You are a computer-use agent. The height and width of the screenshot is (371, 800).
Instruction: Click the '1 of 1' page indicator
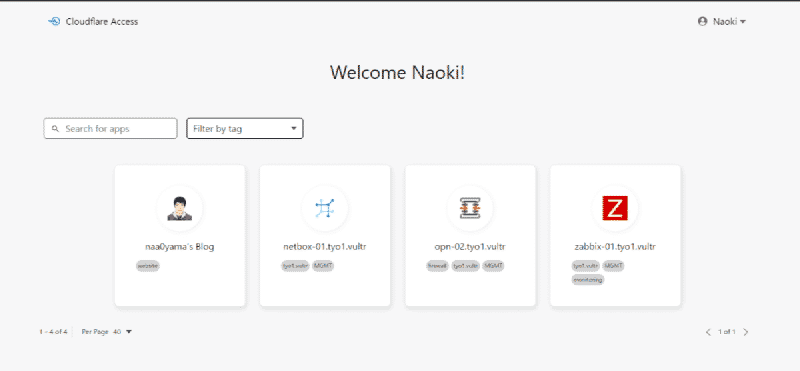click(x=727, y=332)
